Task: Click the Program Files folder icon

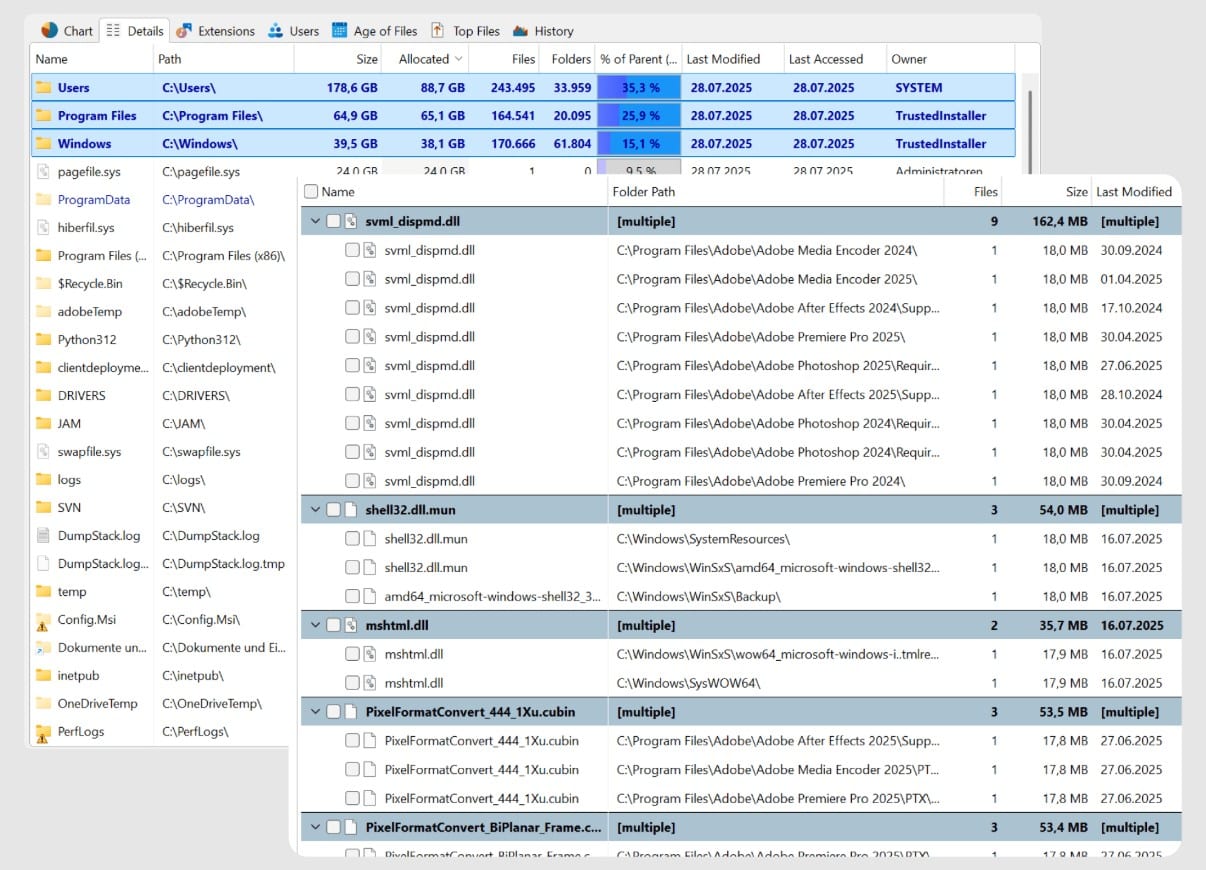Action: pyautogui.click(x=43, y=115)
